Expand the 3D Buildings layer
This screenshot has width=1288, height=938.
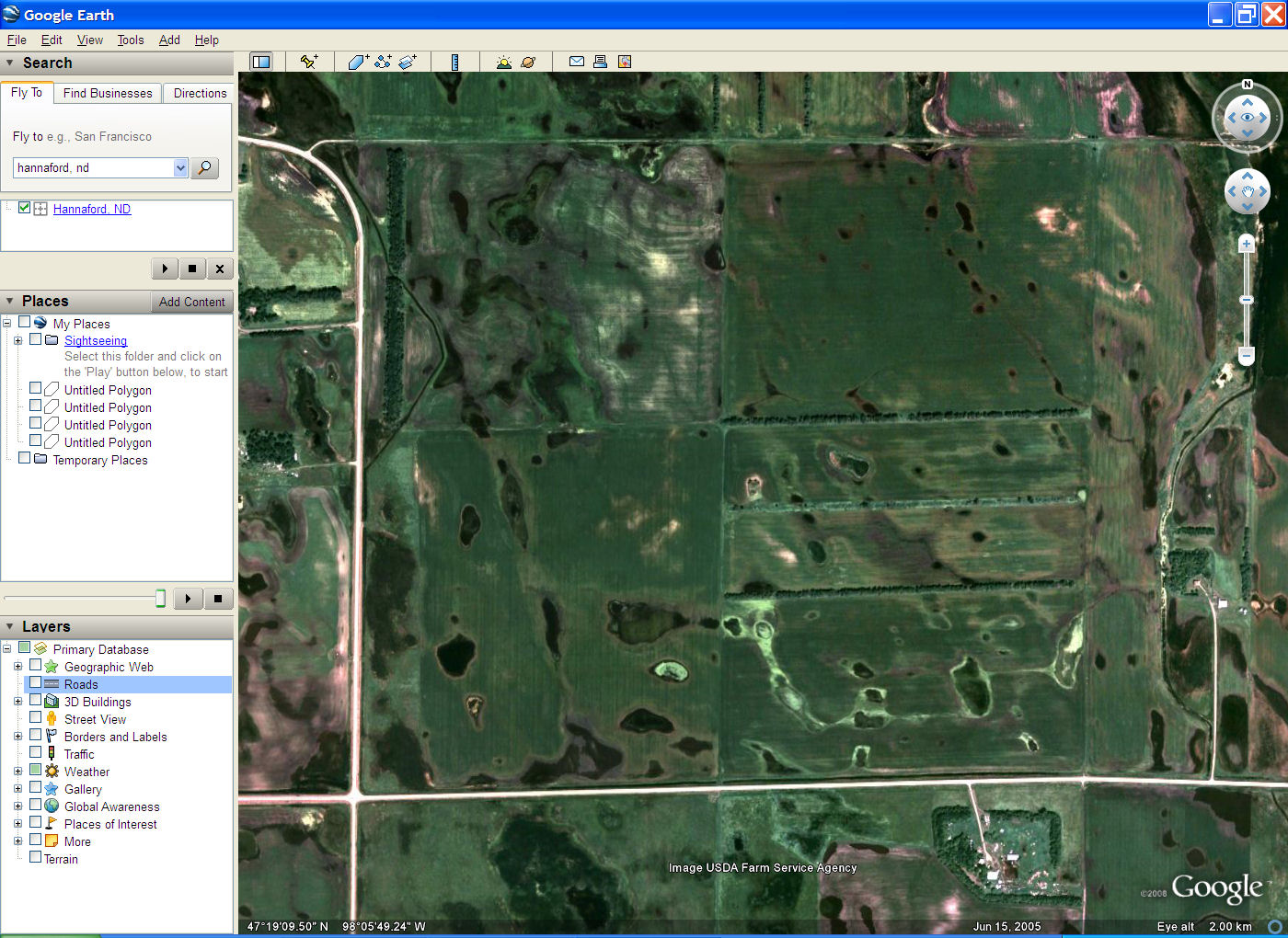(17, 702)
